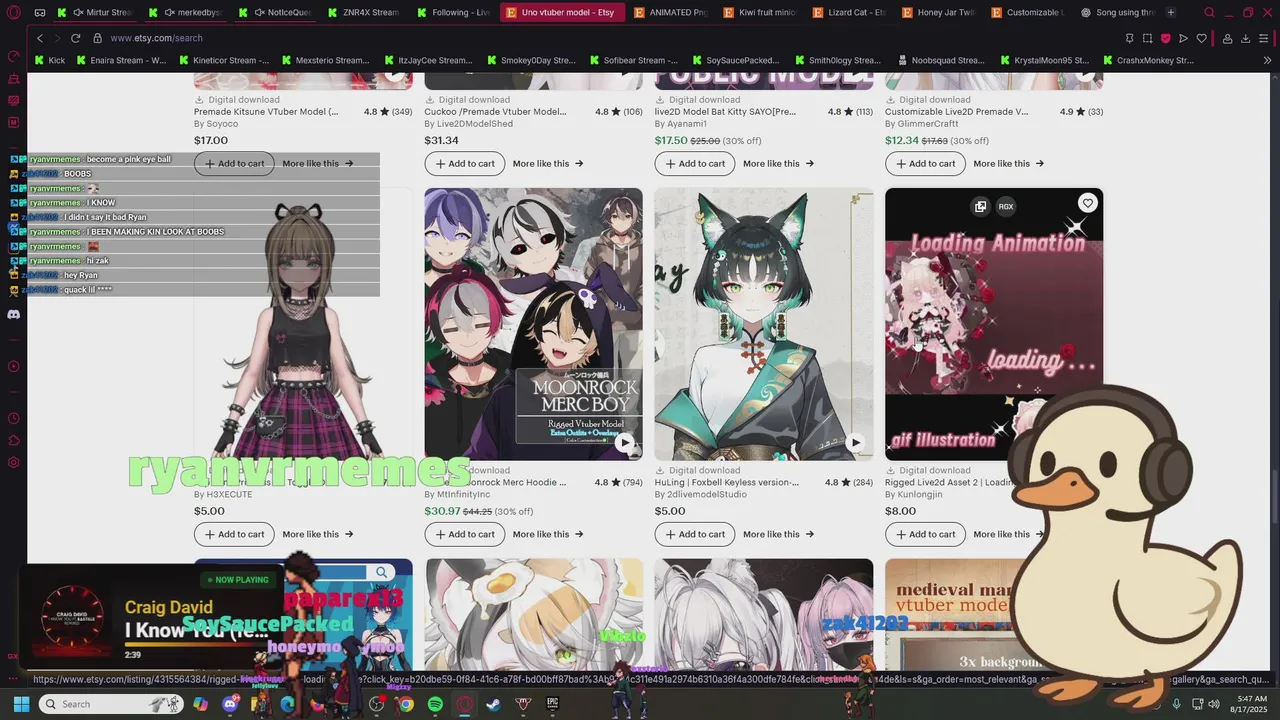Click the heart bookmark icon in address bar toolbar
The width and height of the screenshot is (1280, 720).
point(1202,38)
